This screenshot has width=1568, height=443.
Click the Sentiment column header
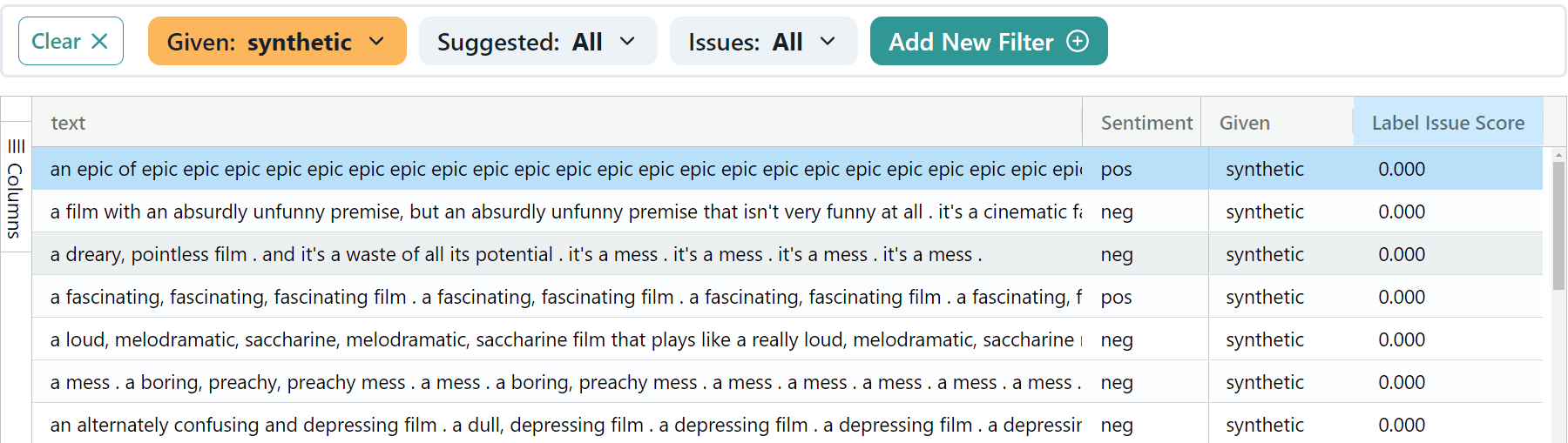pyautogui.click(x=1146, y=123)
